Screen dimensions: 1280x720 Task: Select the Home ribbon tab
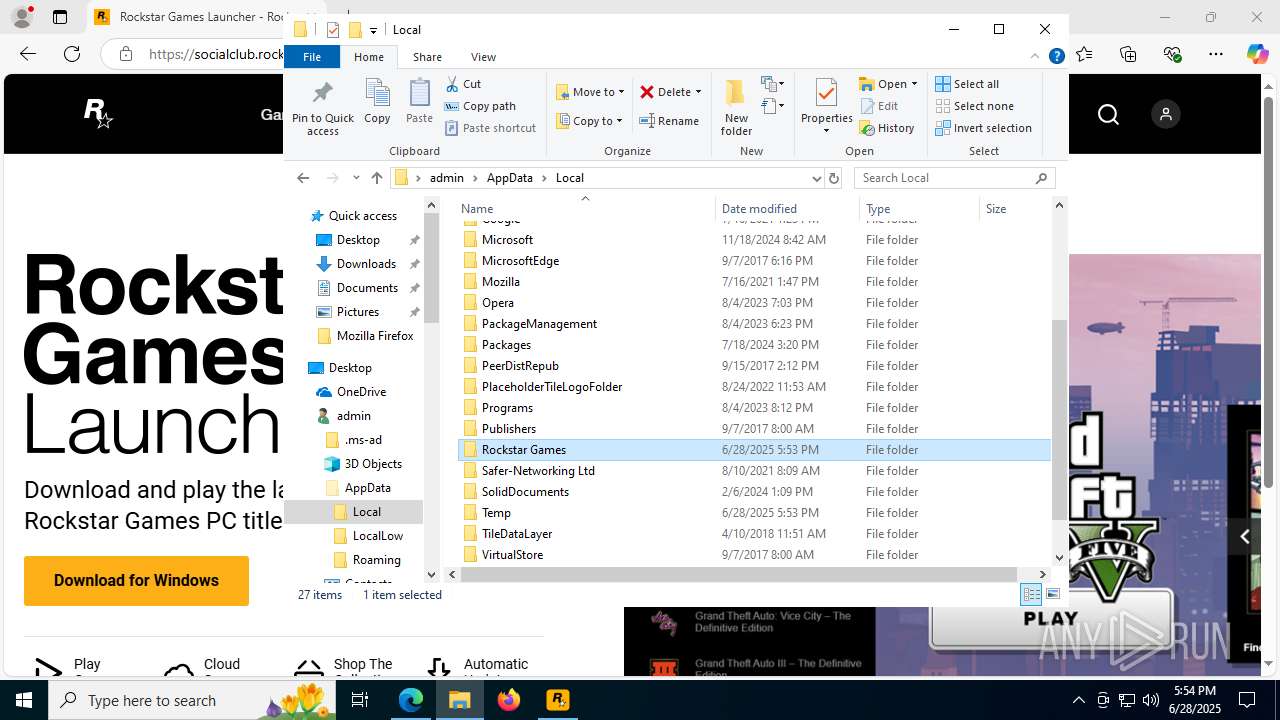pos(368,57)
